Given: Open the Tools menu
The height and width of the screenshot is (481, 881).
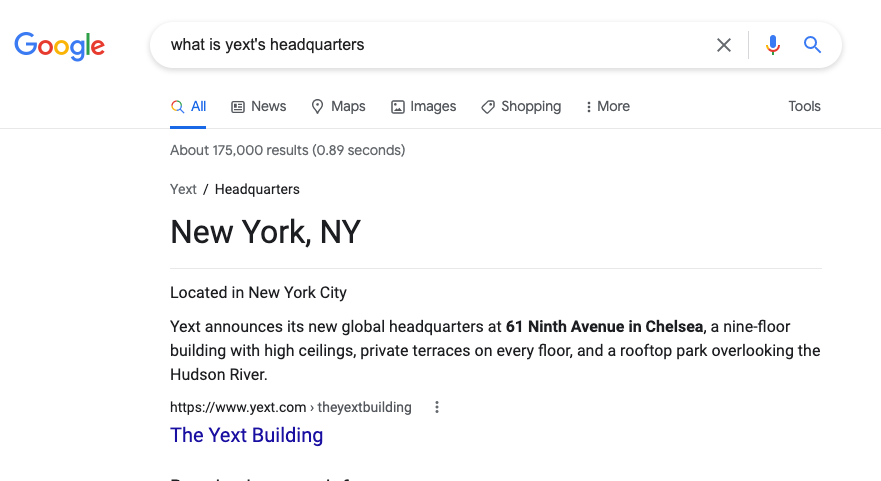Looking at the screenshot, I should click(x=804, y=106).
